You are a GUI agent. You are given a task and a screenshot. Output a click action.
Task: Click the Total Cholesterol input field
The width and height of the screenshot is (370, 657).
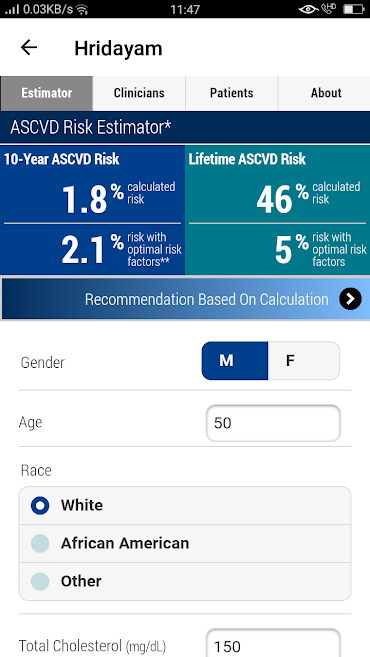tap(273, 644)
